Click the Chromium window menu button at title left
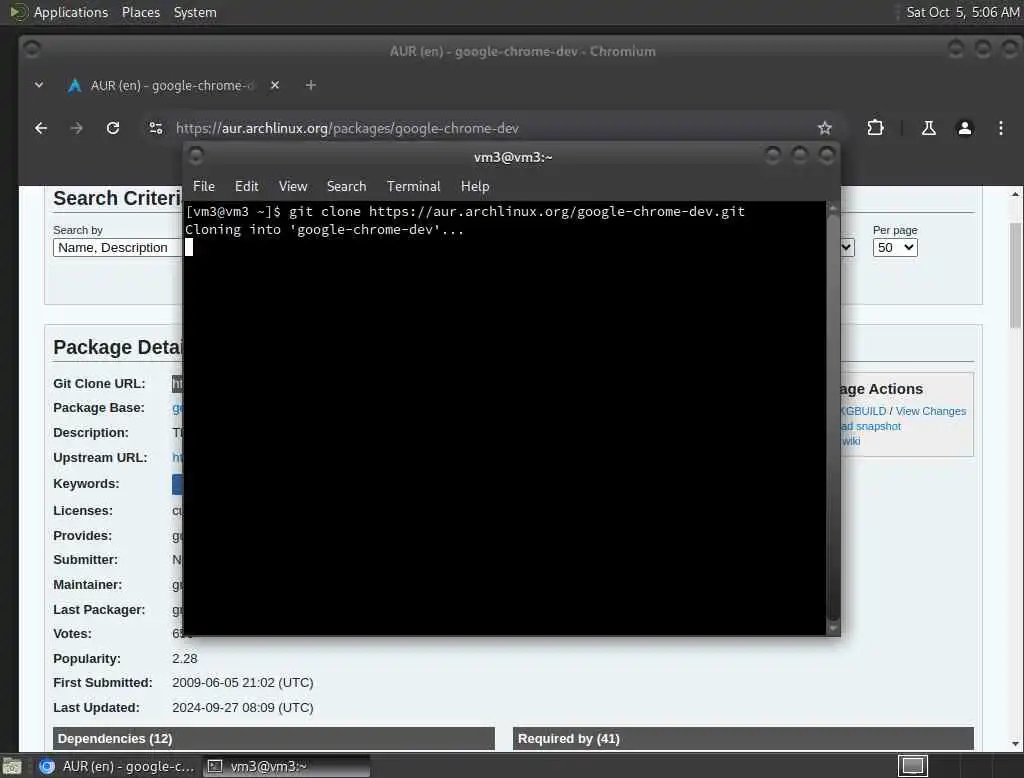Viewport: 1024px width, 778px height. click(31, 48)
